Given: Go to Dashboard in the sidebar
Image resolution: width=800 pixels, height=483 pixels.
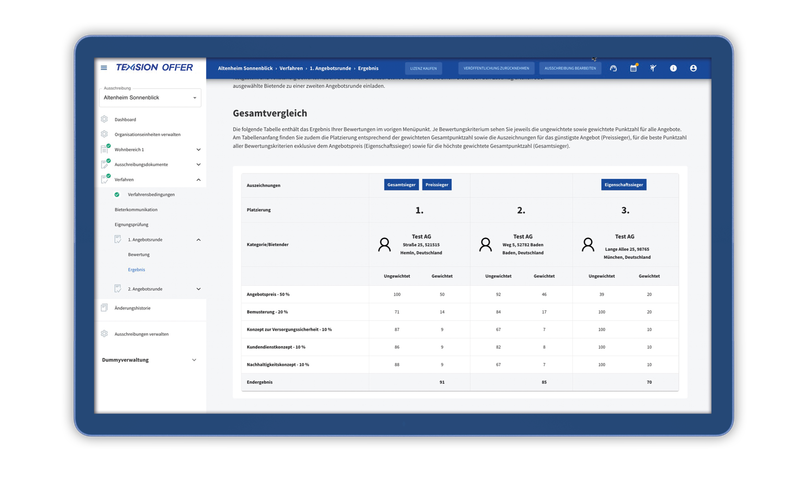Looking at the screenshot, I should [125, 119].
